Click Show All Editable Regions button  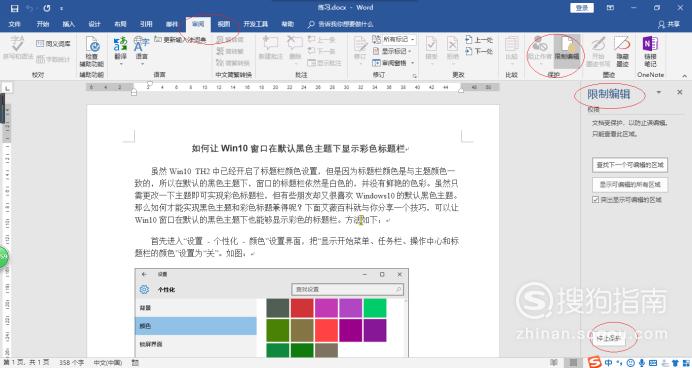click(630, 185)
